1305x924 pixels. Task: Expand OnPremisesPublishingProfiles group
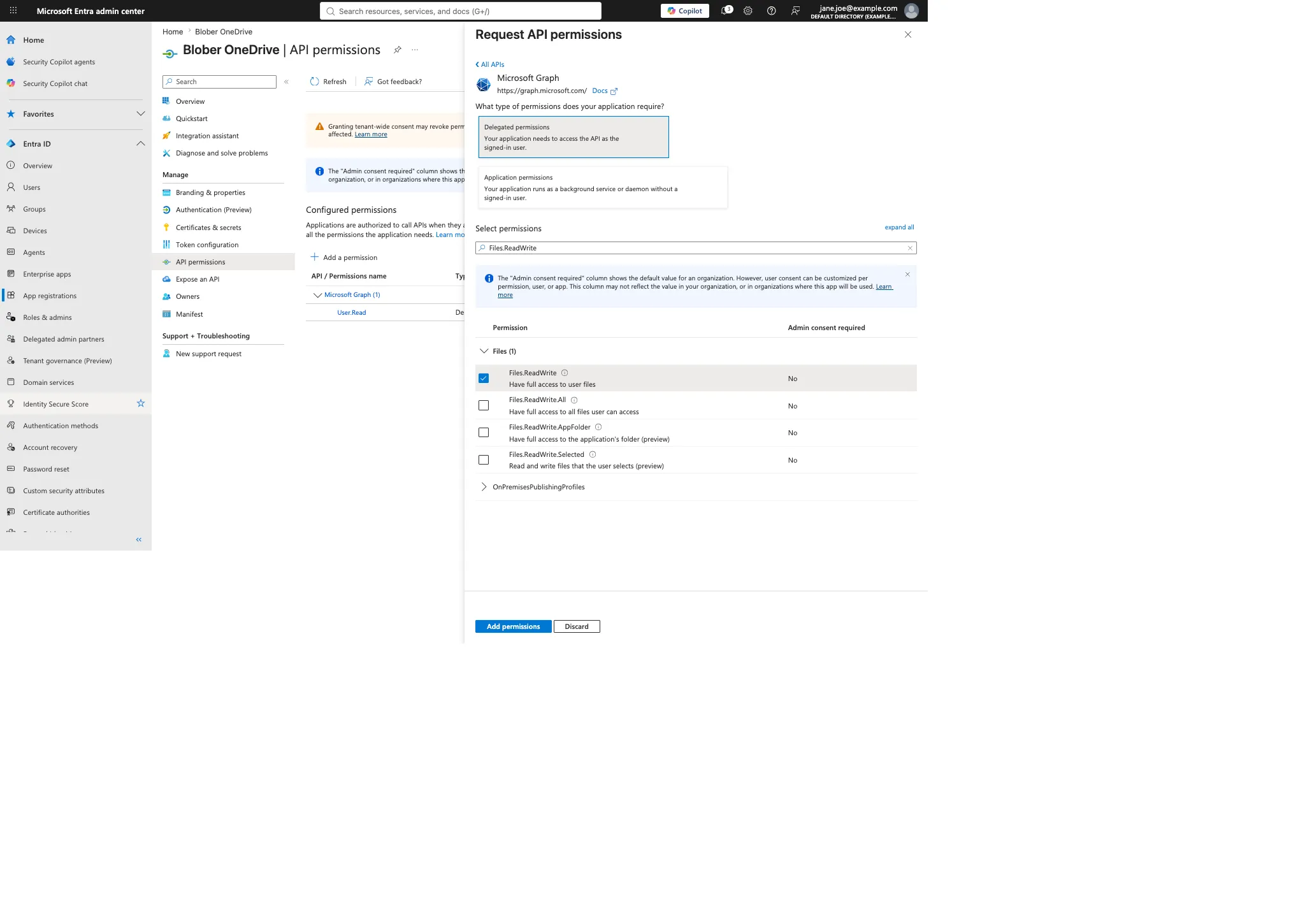484,487
